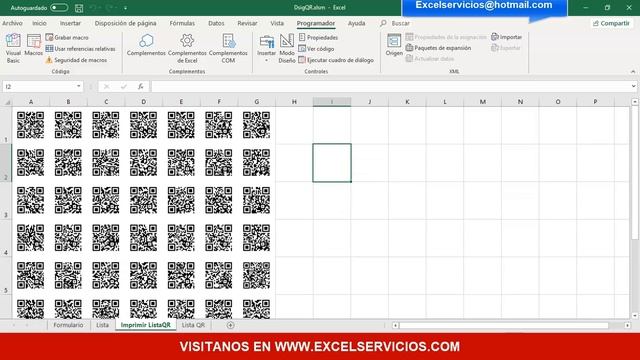Click the horizontal scrollbar track

pos(510,325)
